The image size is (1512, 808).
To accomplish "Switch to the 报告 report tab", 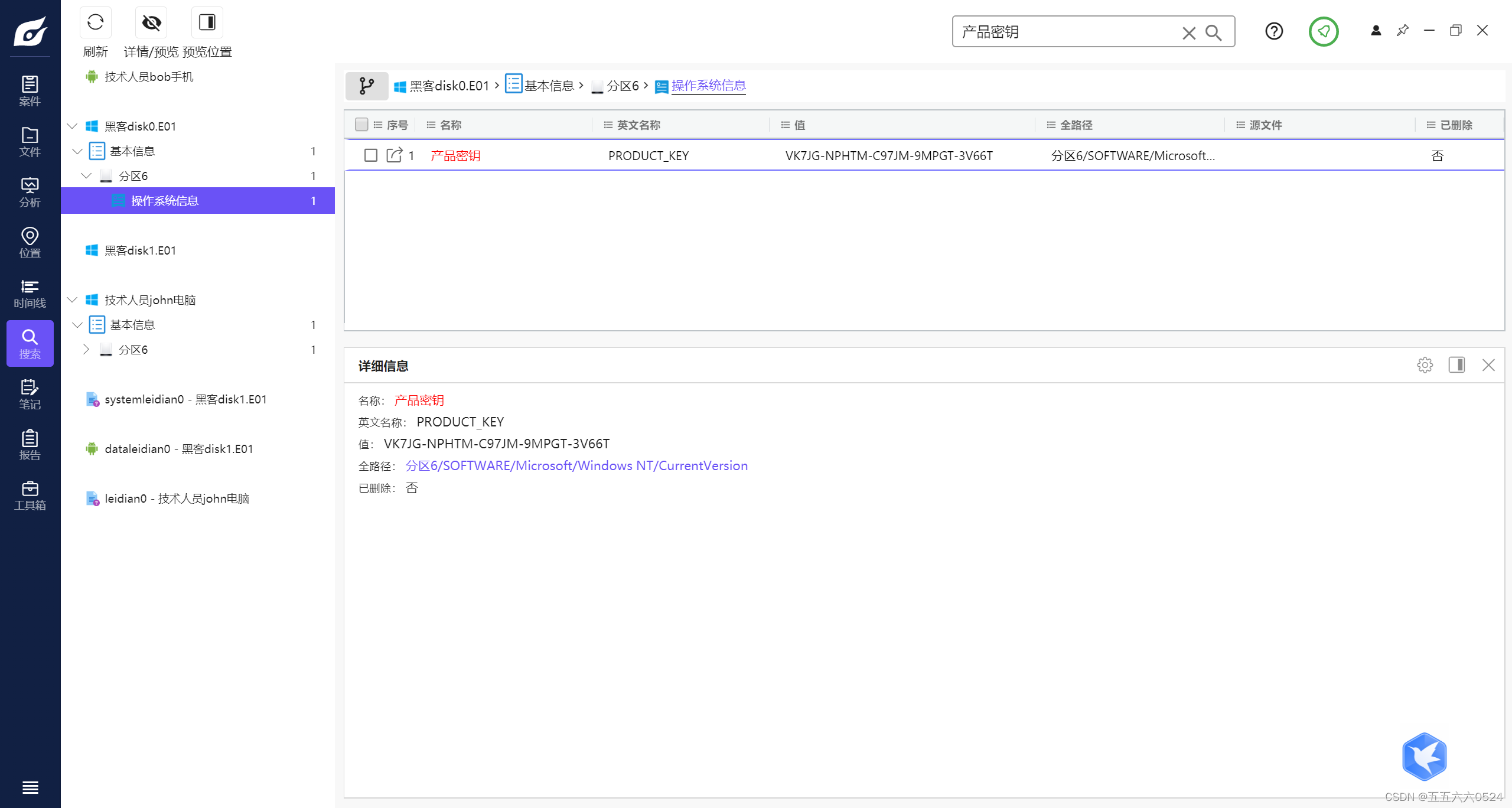I will (x=30, y=445).
